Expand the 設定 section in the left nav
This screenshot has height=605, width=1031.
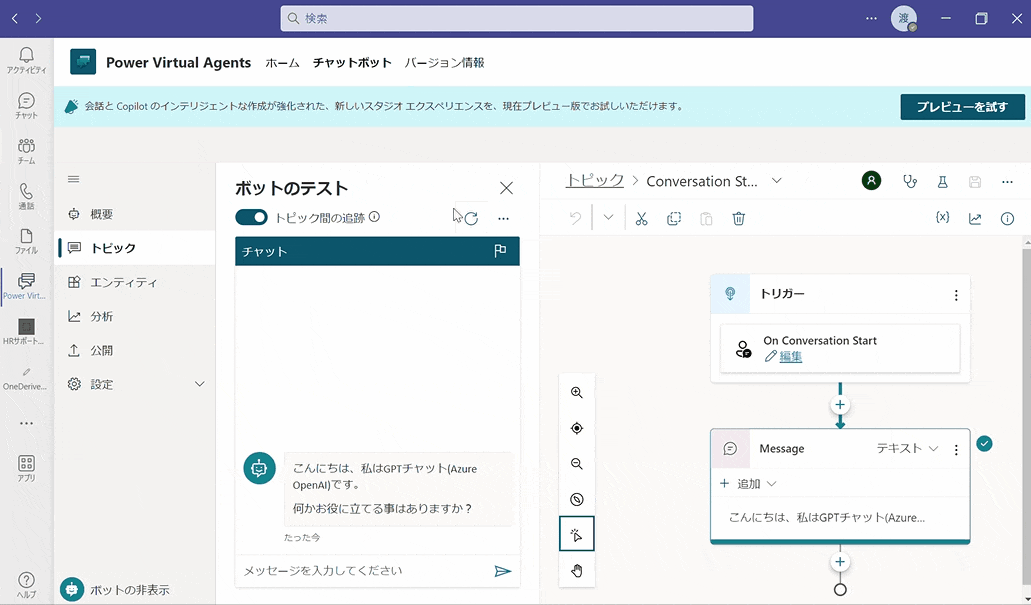tap(198, 383)
